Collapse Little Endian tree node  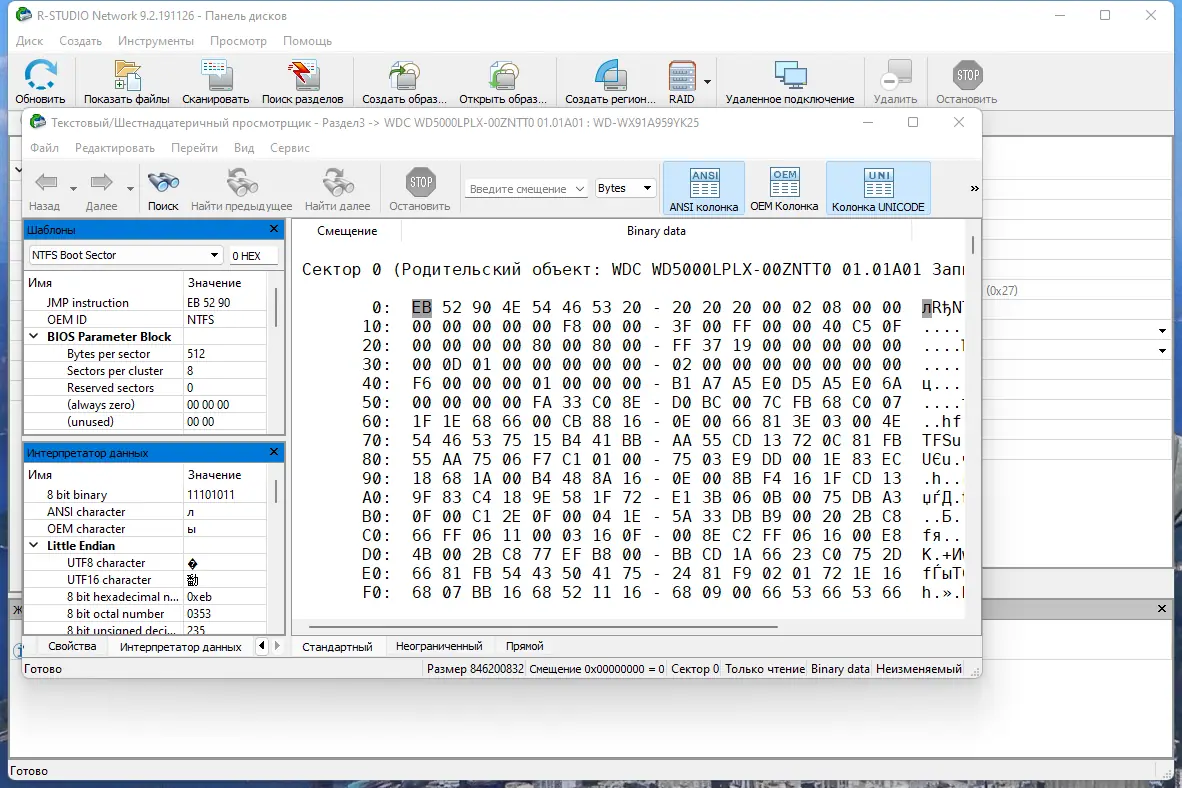point(34,545)
